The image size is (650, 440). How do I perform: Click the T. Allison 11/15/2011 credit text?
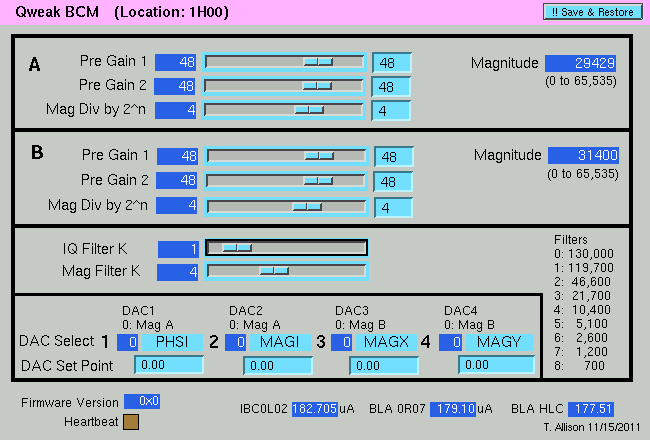click(592, 427)
